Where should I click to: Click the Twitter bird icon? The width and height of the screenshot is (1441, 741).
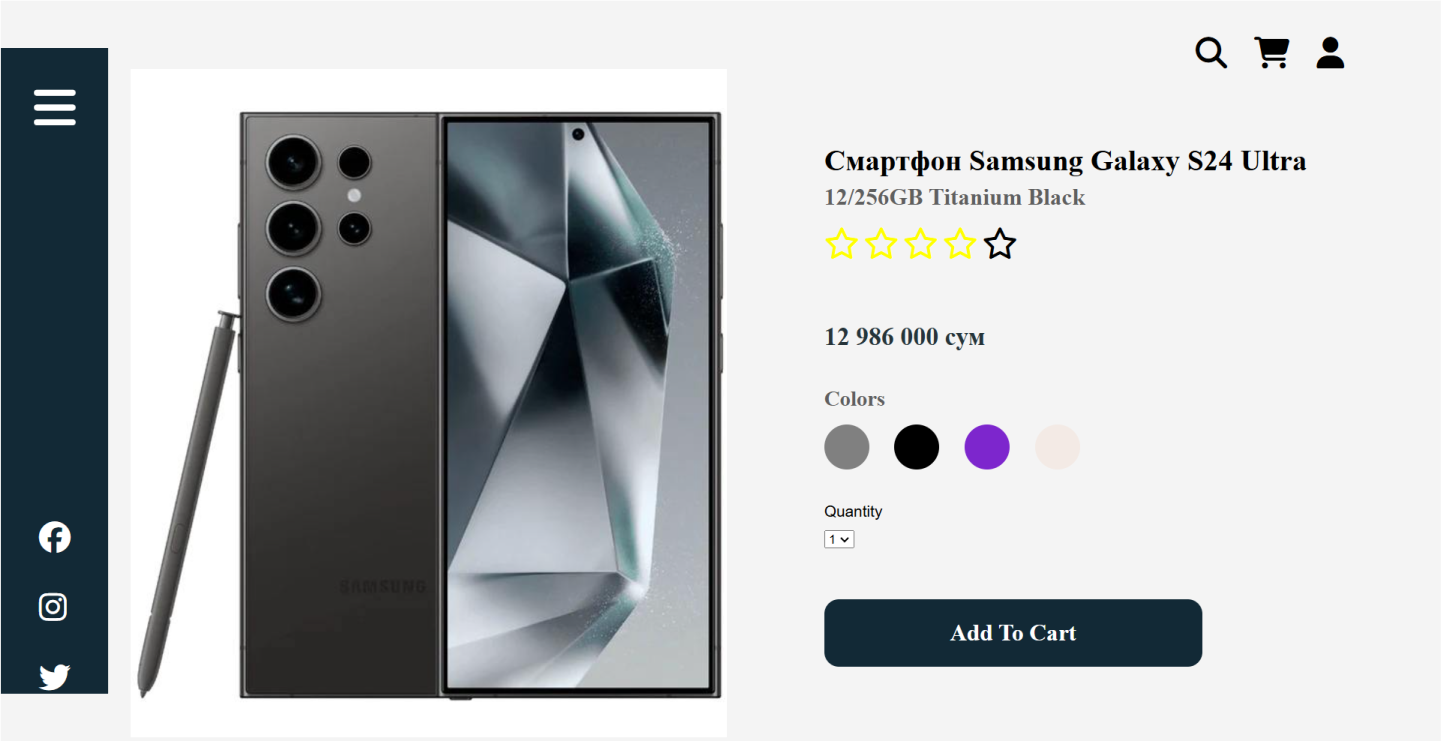pos(54,677)
